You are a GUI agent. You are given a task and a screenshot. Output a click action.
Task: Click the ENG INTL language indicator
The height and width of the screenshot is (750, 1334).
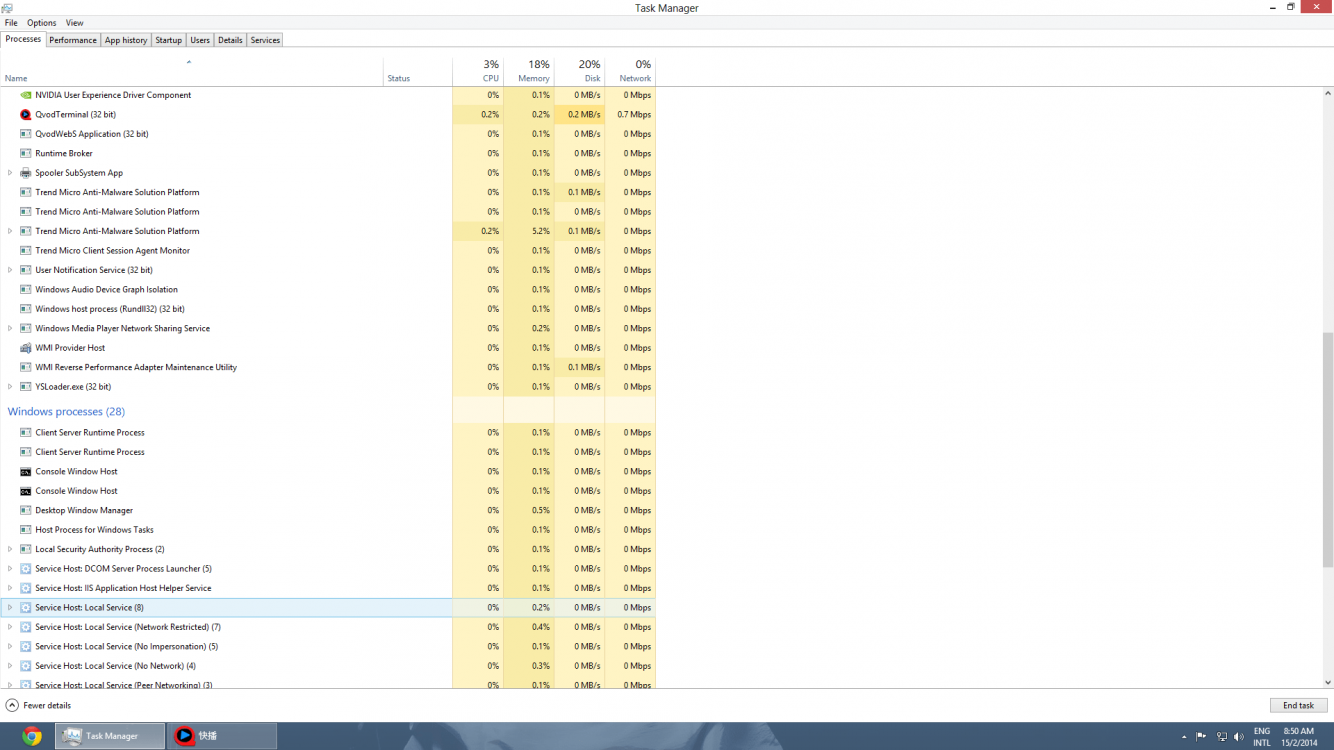coord(1262,737)
